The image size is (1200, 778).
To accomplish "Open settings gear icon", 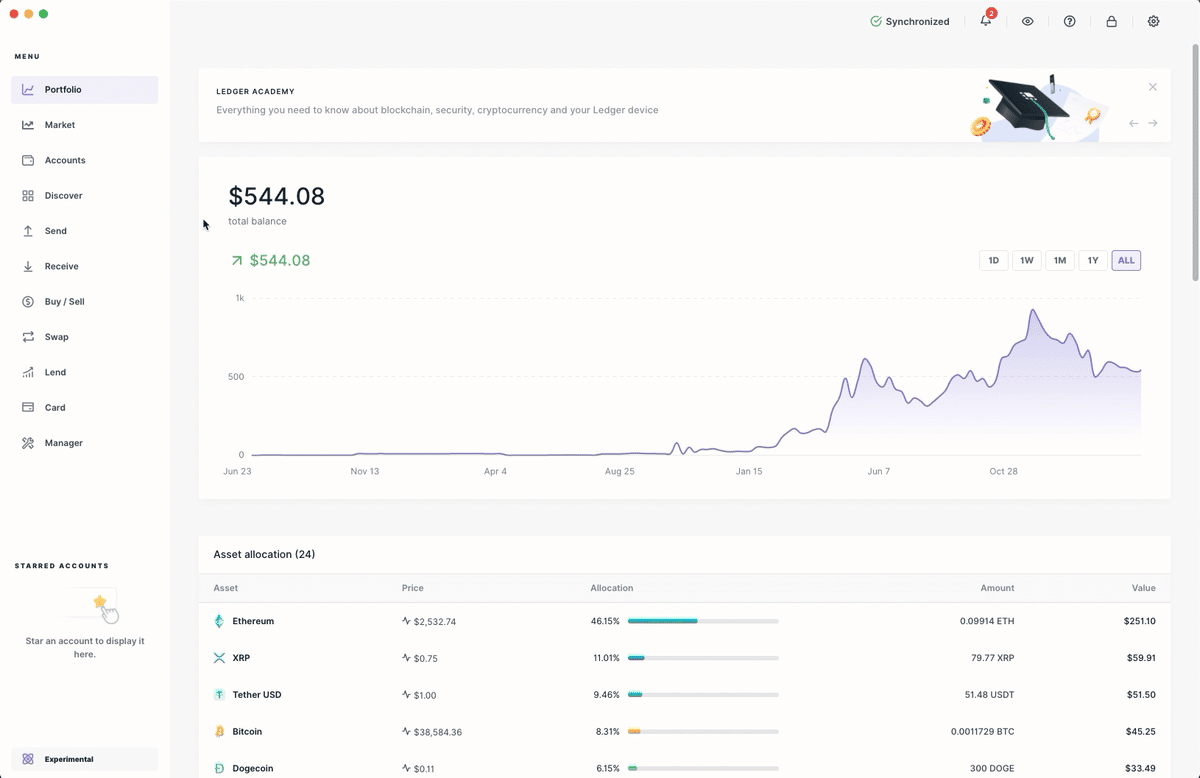I will [x=1153, y=21].
